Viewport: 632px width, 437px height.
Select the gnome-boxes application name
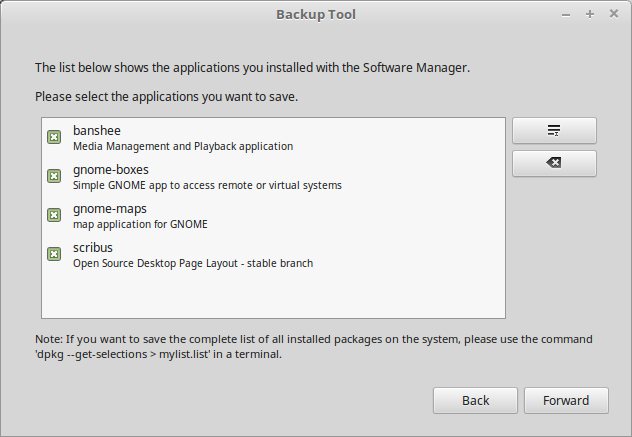(x=111, y=170)
